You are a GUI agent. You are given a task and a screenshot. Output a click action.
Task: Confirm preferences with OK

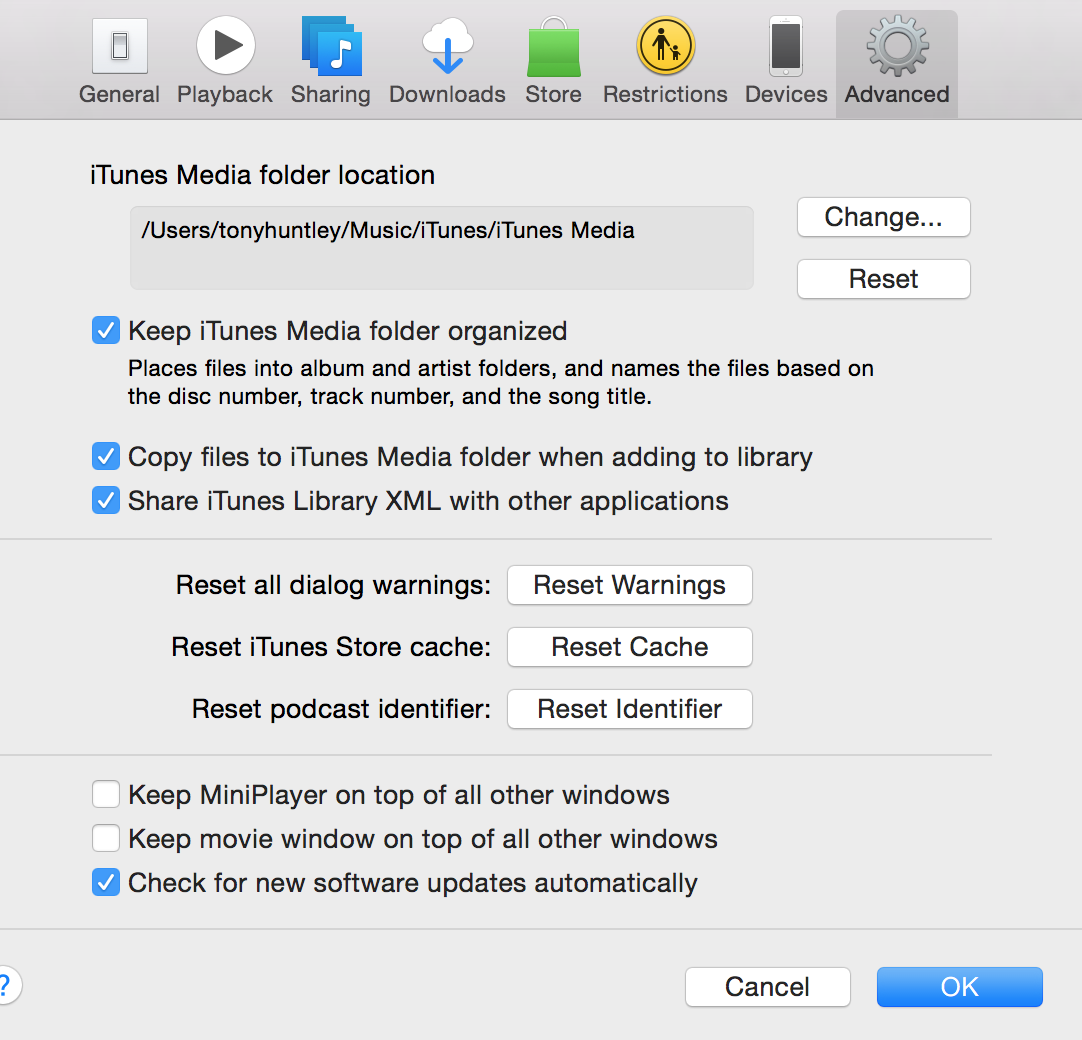pyautogui.click(x=959, y=987)
